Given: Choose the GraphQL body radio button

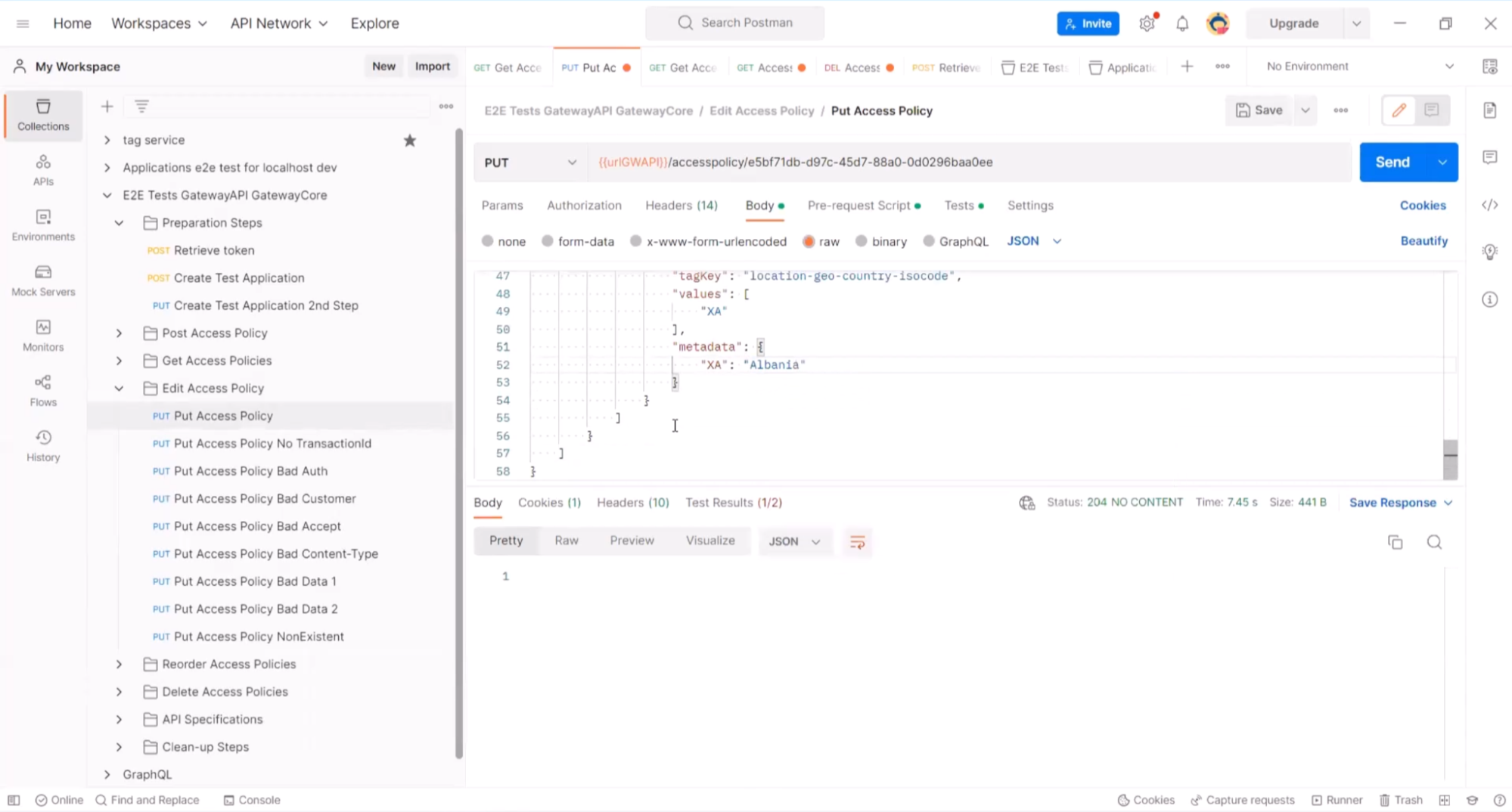Looking at the screenshot, I should pyautogui.click(x=929, y=241).
